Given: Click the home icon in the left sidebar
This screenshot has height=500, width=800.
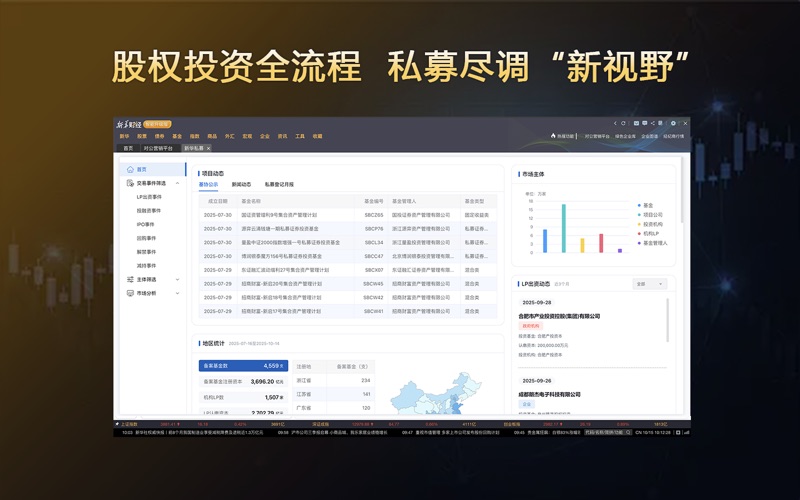Looking at the screenshot, I should point(130,169).
